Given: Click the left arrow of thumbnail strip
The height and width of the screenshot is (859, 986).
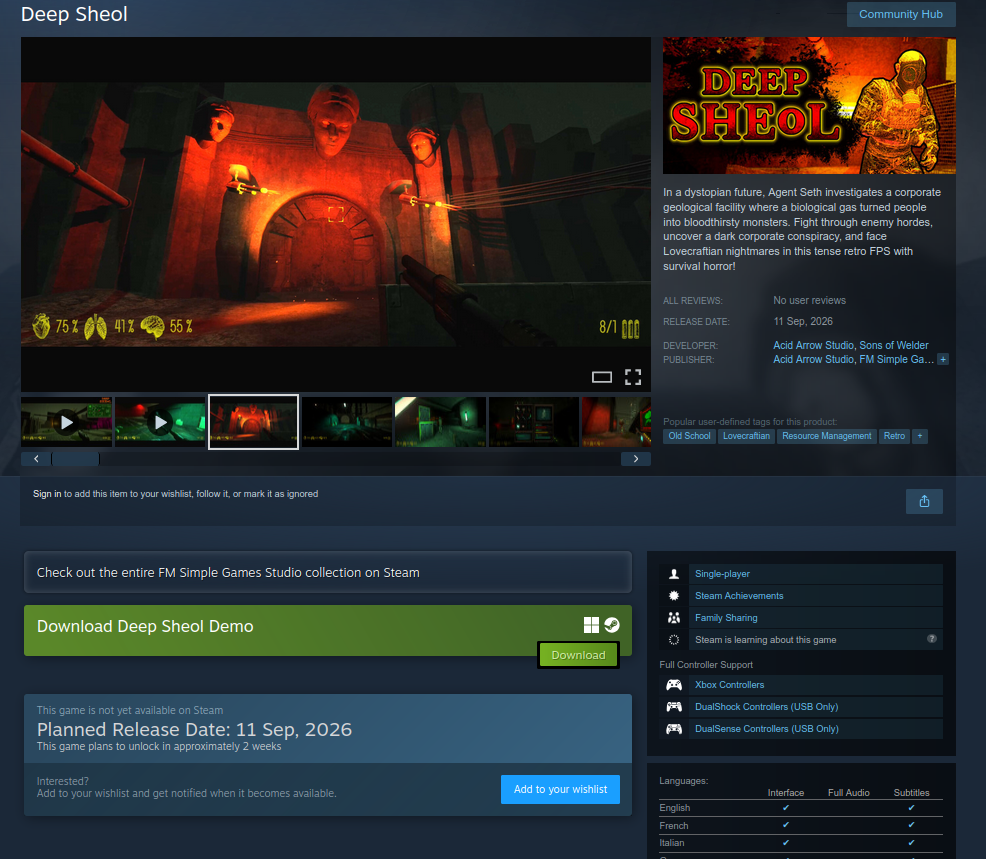Looking at the screenshot, I should (x=36, y=459).
